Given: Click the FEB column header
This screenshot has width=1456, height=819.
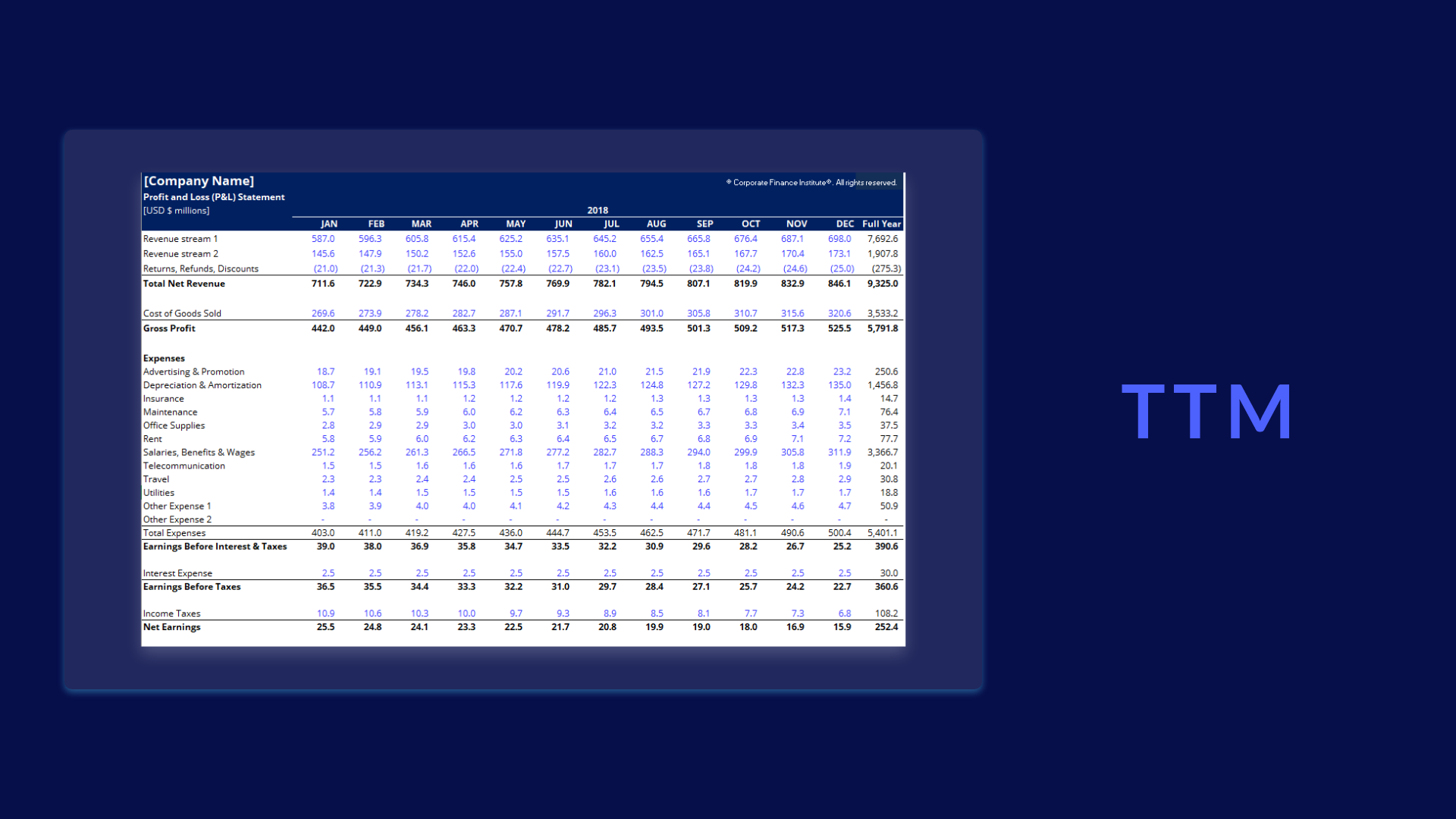Looking at the screenshot, I should [375, 224].
